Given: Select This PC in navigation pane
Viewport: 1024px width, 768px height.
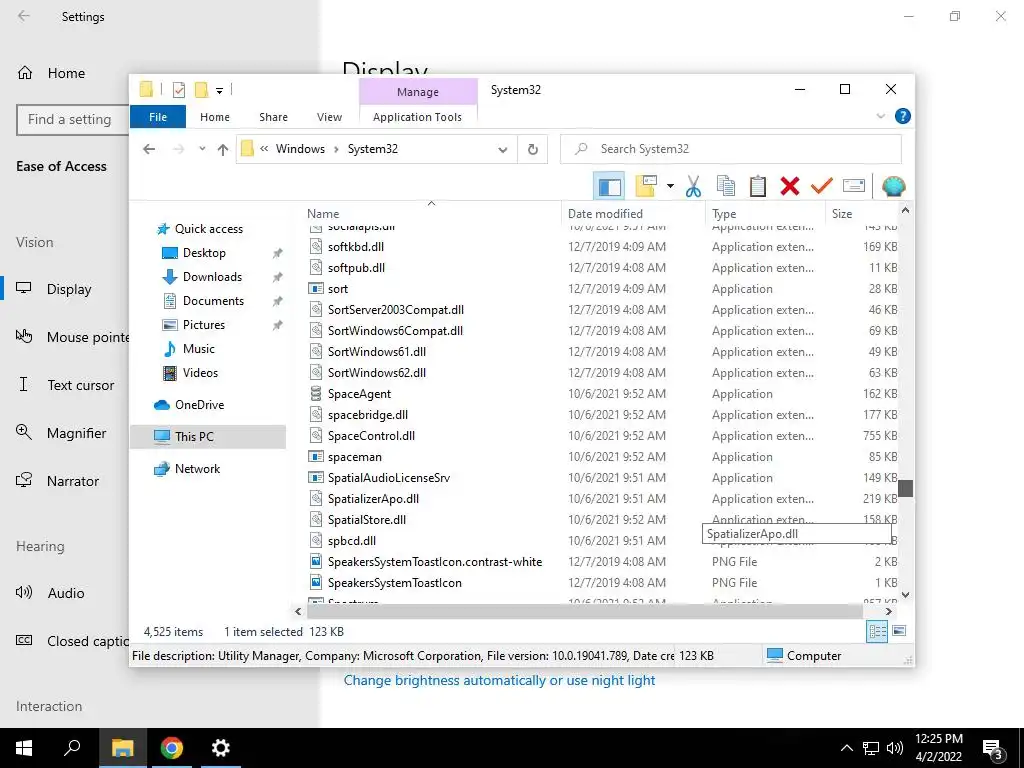Looking at the screenshot, I should (208, 437).
